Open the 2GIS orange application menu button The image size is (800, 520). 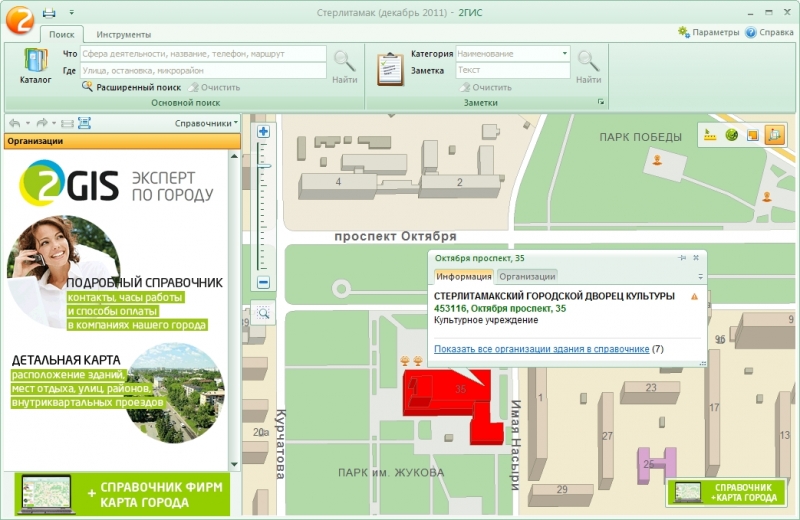pyautogui.click(x=19, y=19)
